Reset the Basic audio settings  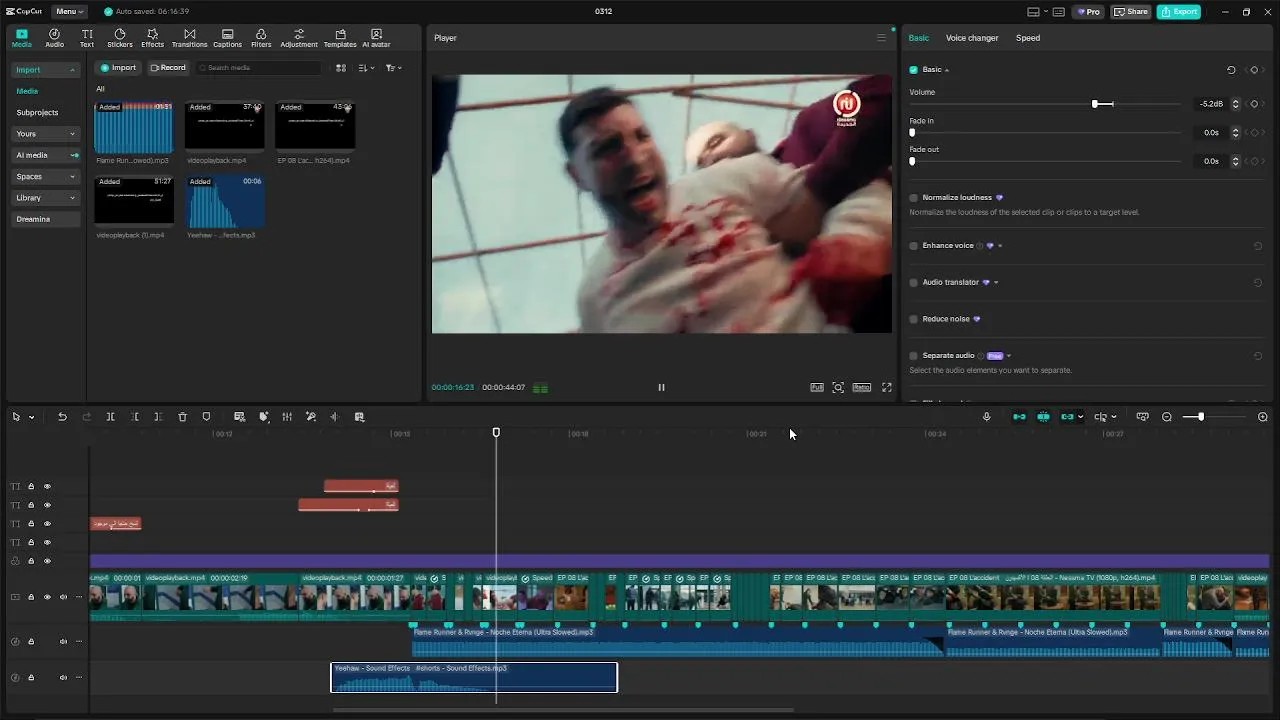tap(1231, 70)
